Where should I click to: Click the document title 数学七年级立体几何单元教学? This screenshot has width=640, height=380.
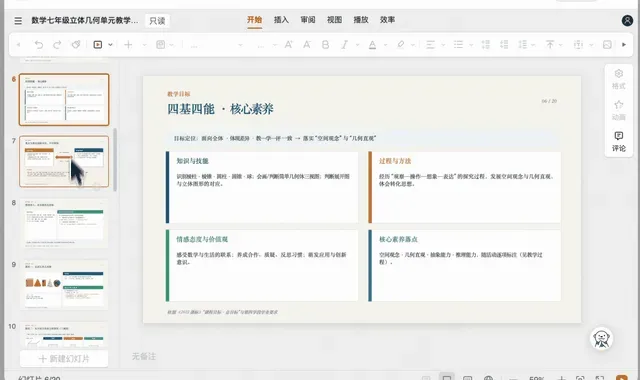coord(85,20)
